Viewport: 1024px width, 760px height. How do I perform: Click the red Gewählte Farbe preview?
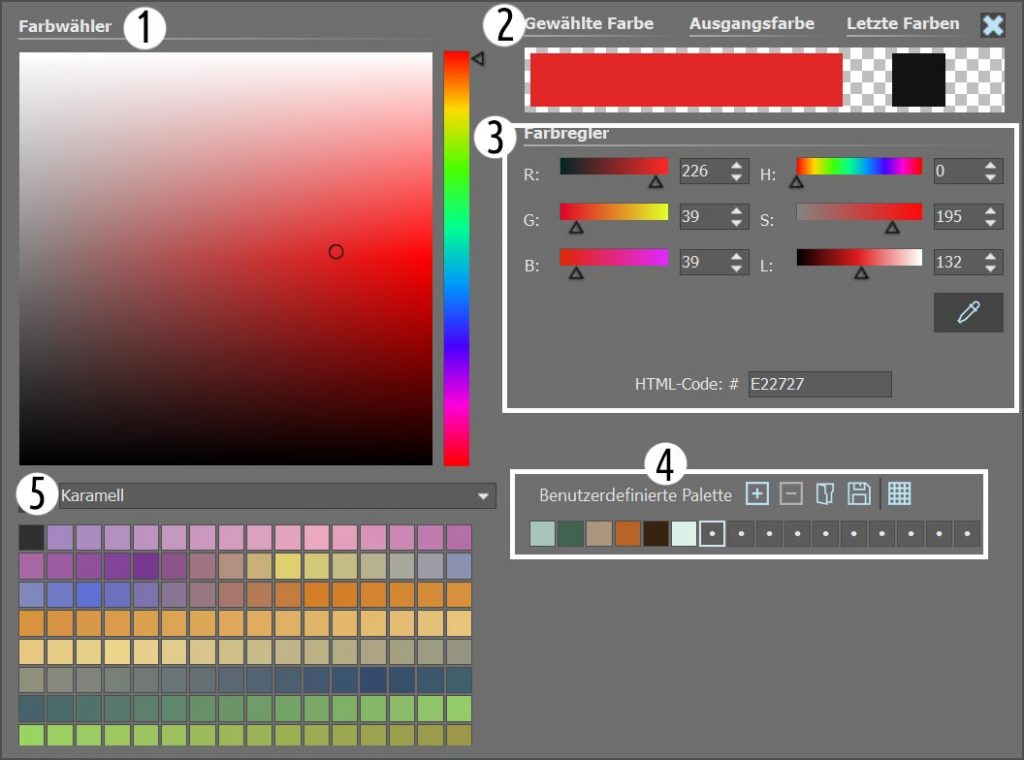(686, 80)
